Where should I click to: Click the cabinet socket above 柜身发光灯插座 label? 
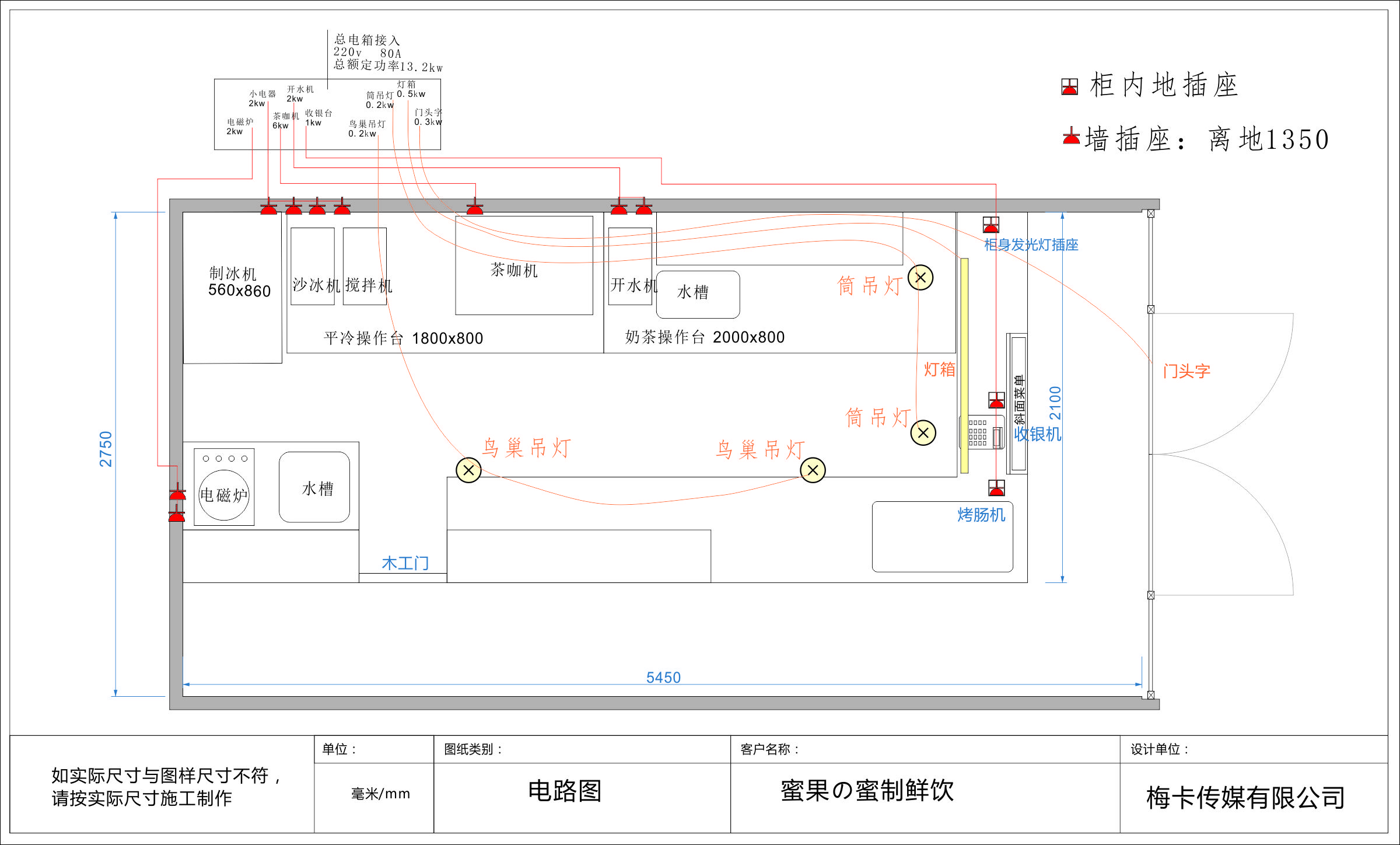[991, 225]
